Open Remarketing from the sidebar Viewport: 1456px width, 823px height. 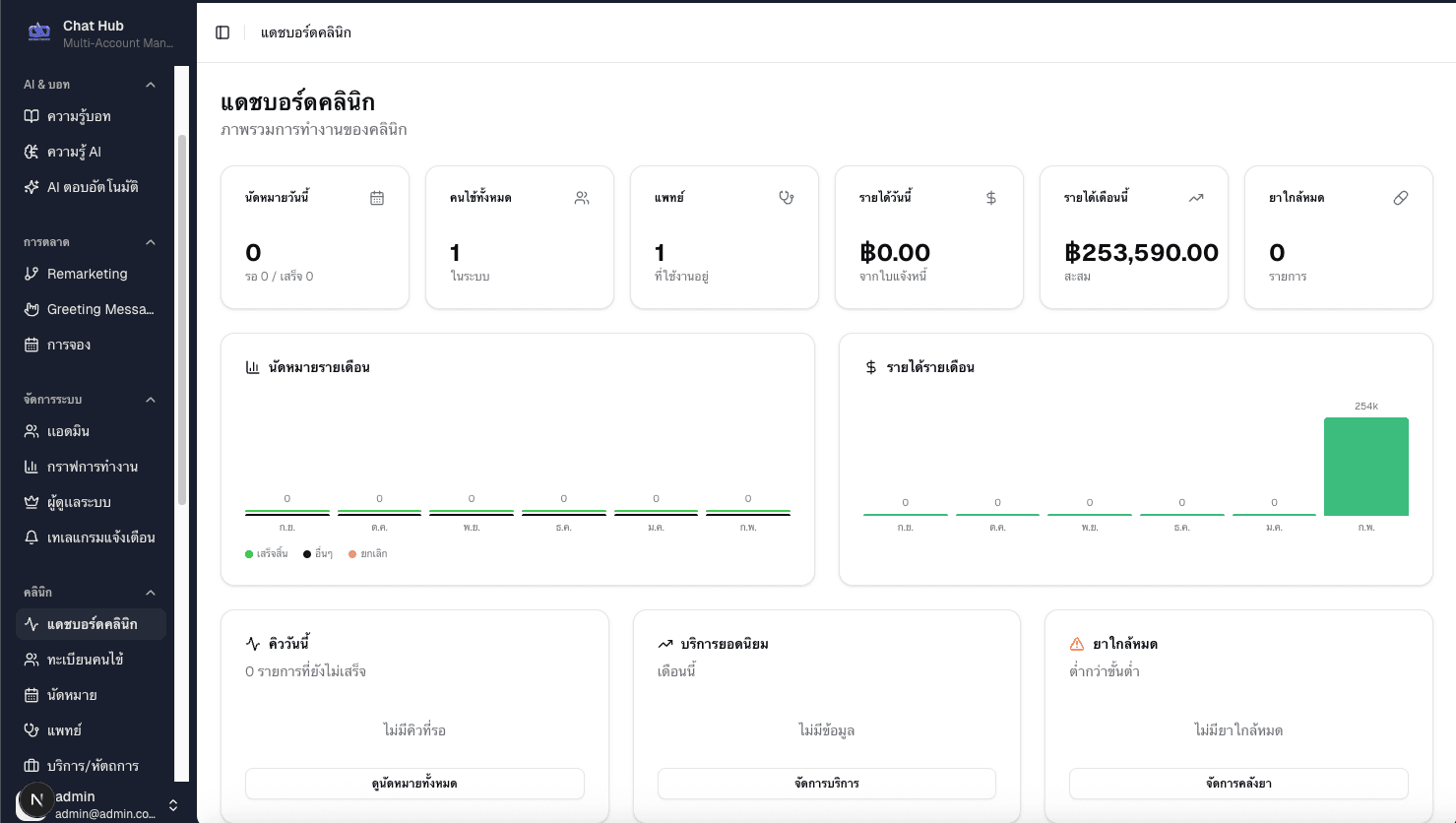pos(89,273)
